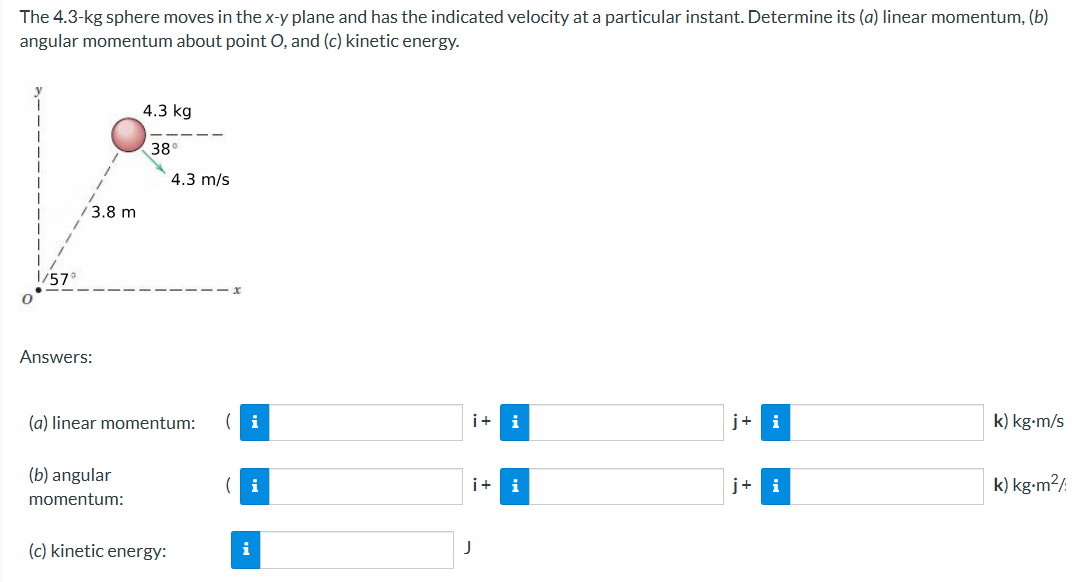The image size is (1072, 582).
Task: Click the info icon for kinetic energy
Action: click(x=245, y=549)
